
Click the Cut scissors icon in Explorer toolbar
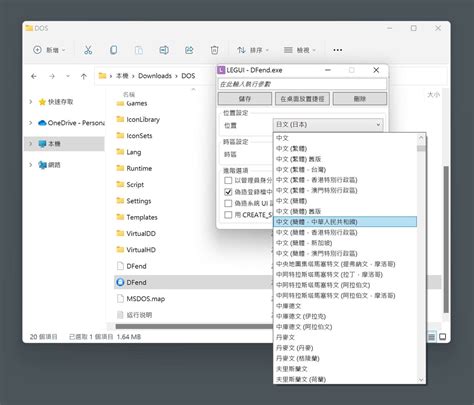pos(88,50)
